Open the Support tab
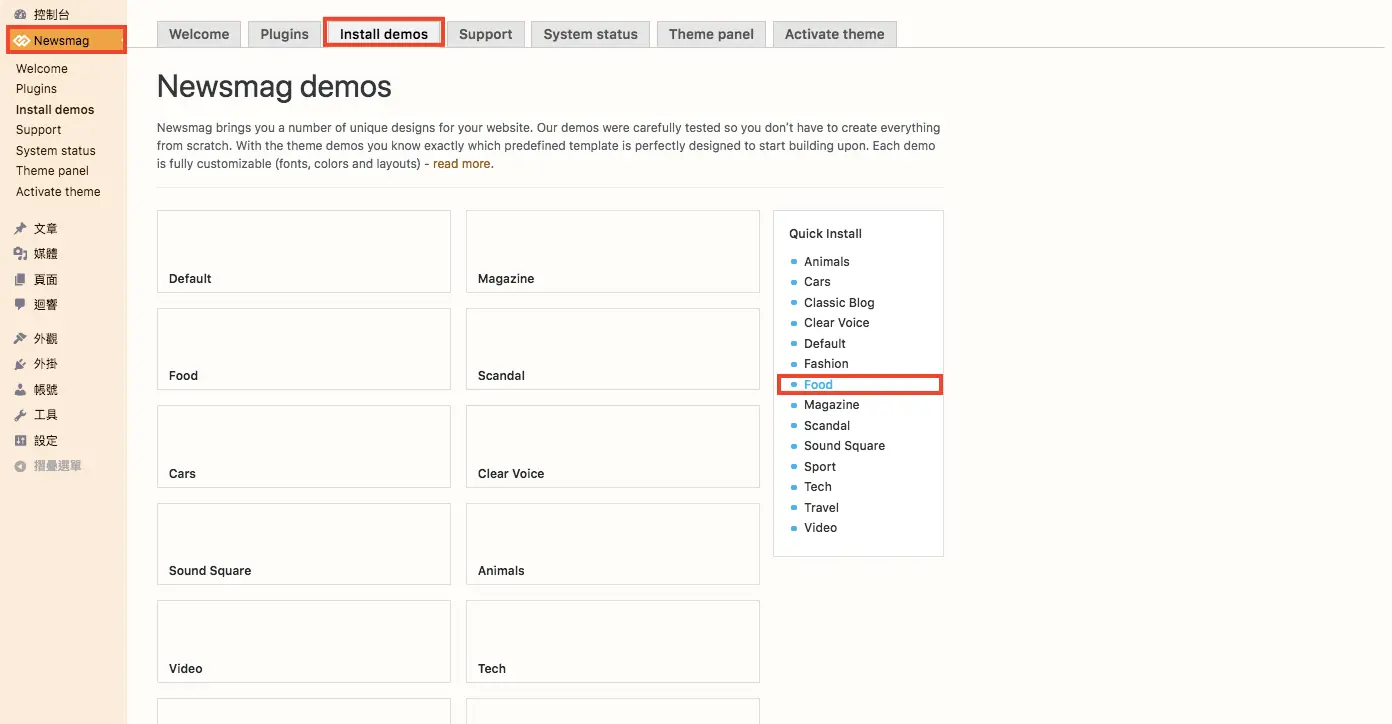Viewport: 1392px width, 724px height. pos(486,34)
